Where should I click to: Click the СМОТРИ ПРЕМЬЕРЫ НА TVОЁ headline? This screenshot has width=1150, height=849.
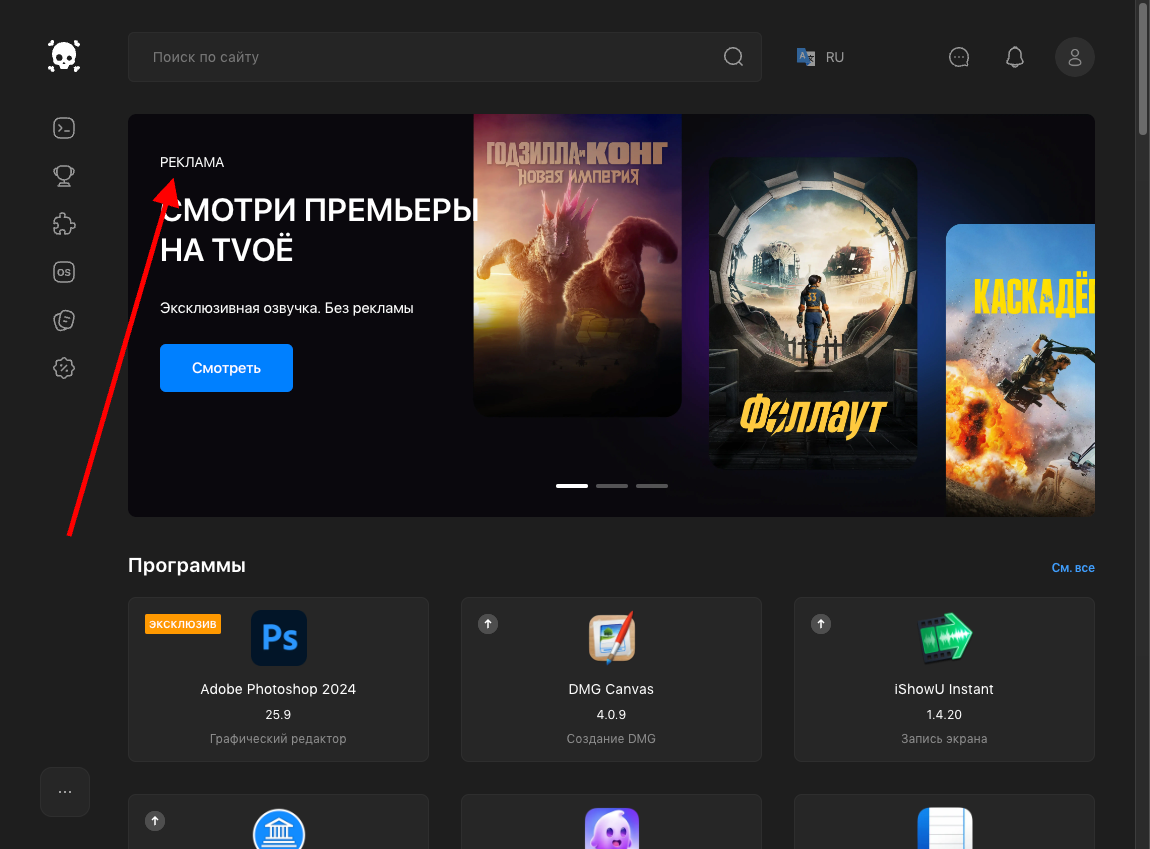[x=320, y=230]
